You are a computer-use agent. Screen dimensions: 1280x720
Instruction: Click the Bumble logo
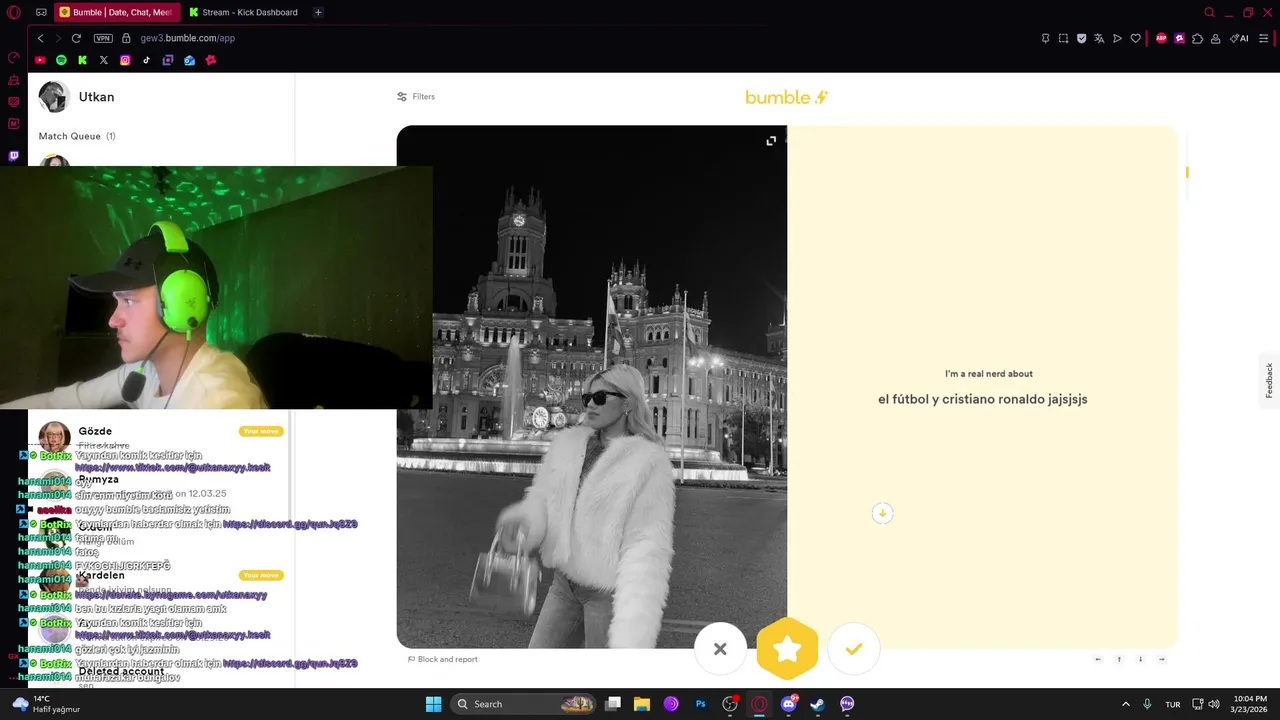787,97
